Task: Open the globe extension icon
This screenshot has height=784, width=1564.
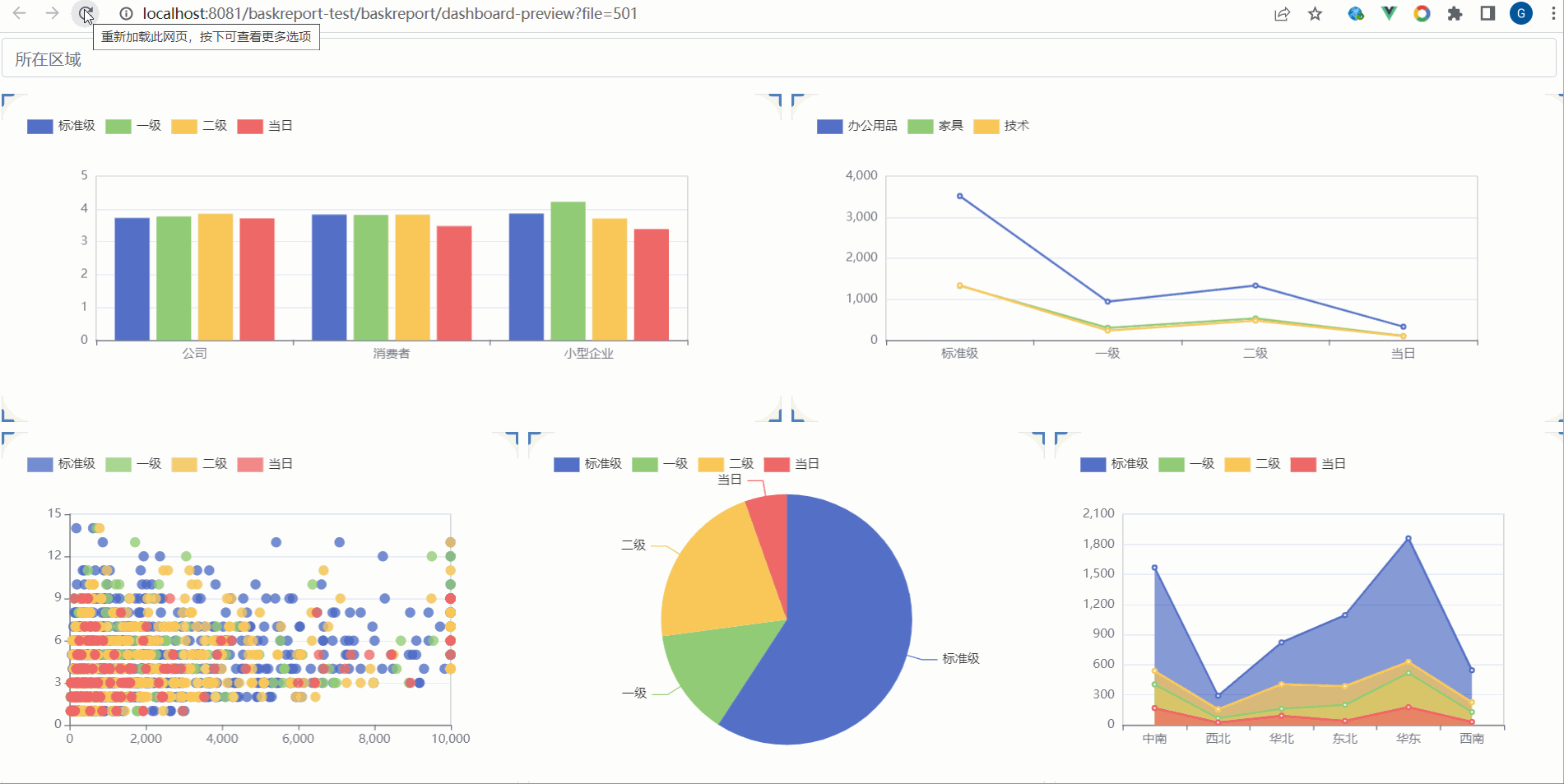Action: [x=1356, y=14]
